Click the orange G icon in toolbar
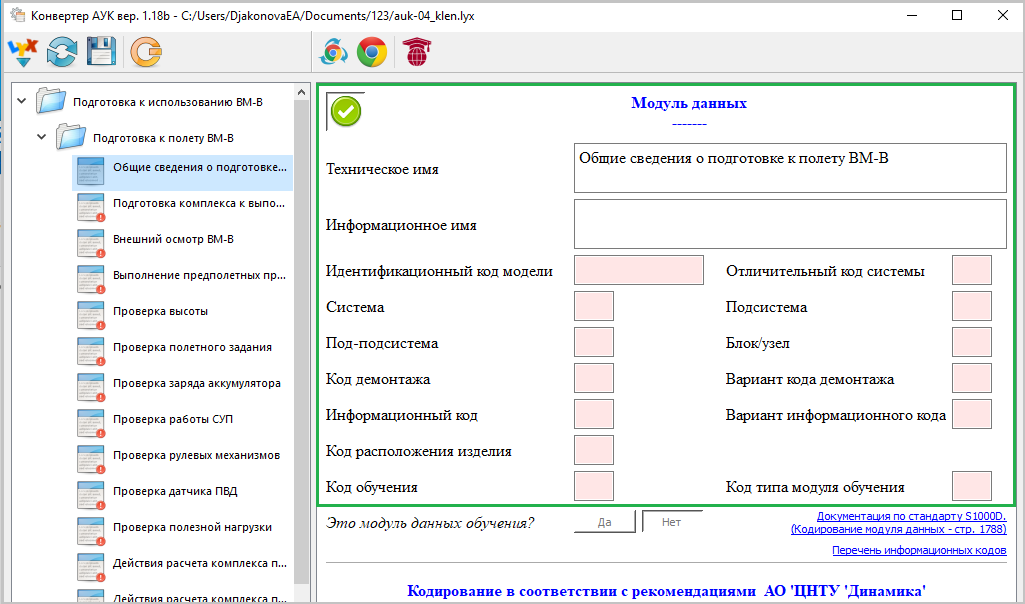This screenshot has height=604, width=1025. click(145, 51)
